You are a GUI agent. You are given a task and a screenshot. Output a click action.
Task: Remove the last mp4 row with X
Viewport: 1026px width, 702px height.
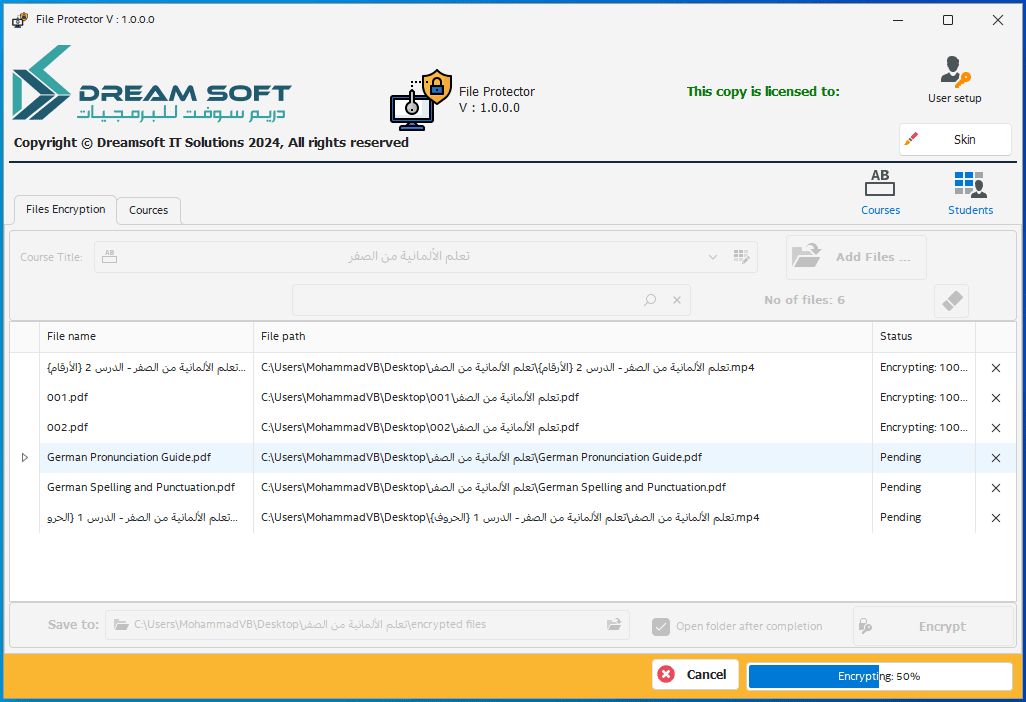tap(995, 518)
